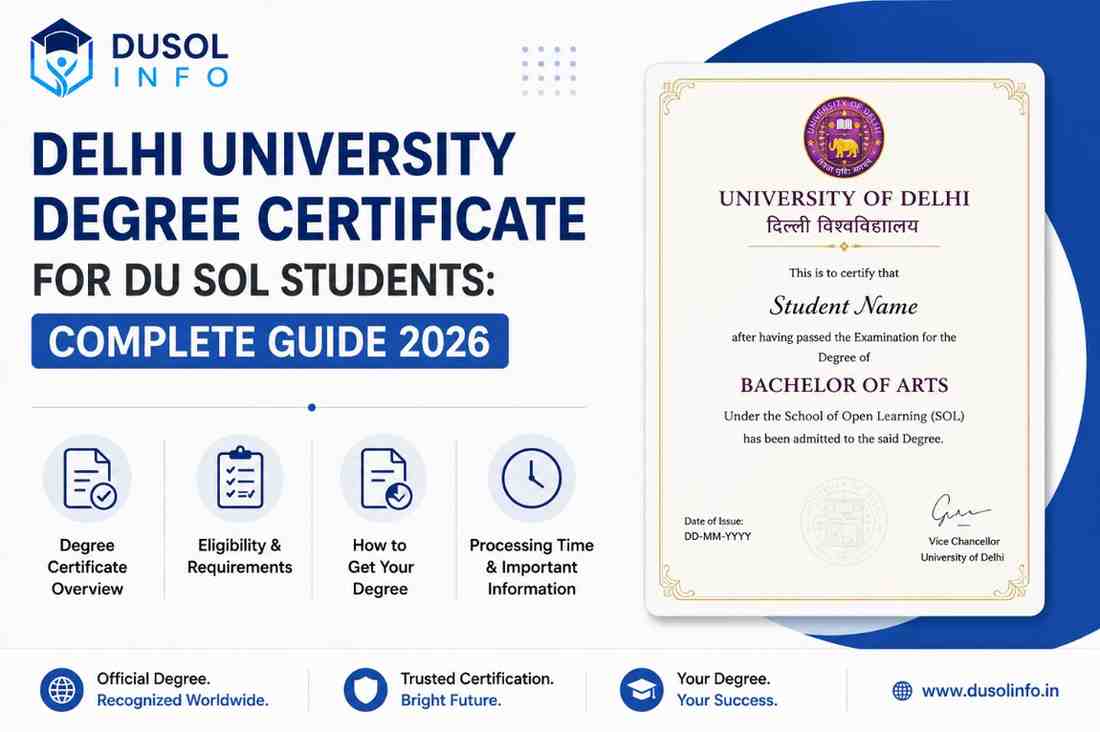Click the Processing Time clock icon
Viewport: 1100px width, 732px height.
pyautogui.click(x=531, y=478)
